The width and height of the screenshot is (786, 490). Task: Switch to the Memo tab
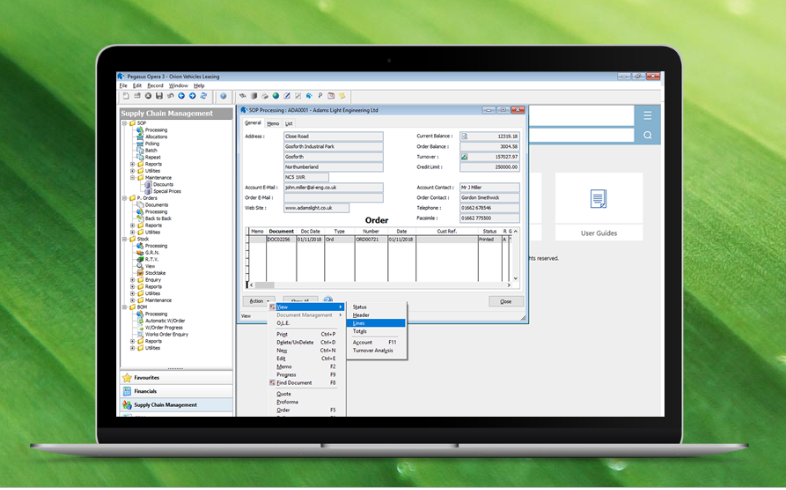tap(273, 124)
